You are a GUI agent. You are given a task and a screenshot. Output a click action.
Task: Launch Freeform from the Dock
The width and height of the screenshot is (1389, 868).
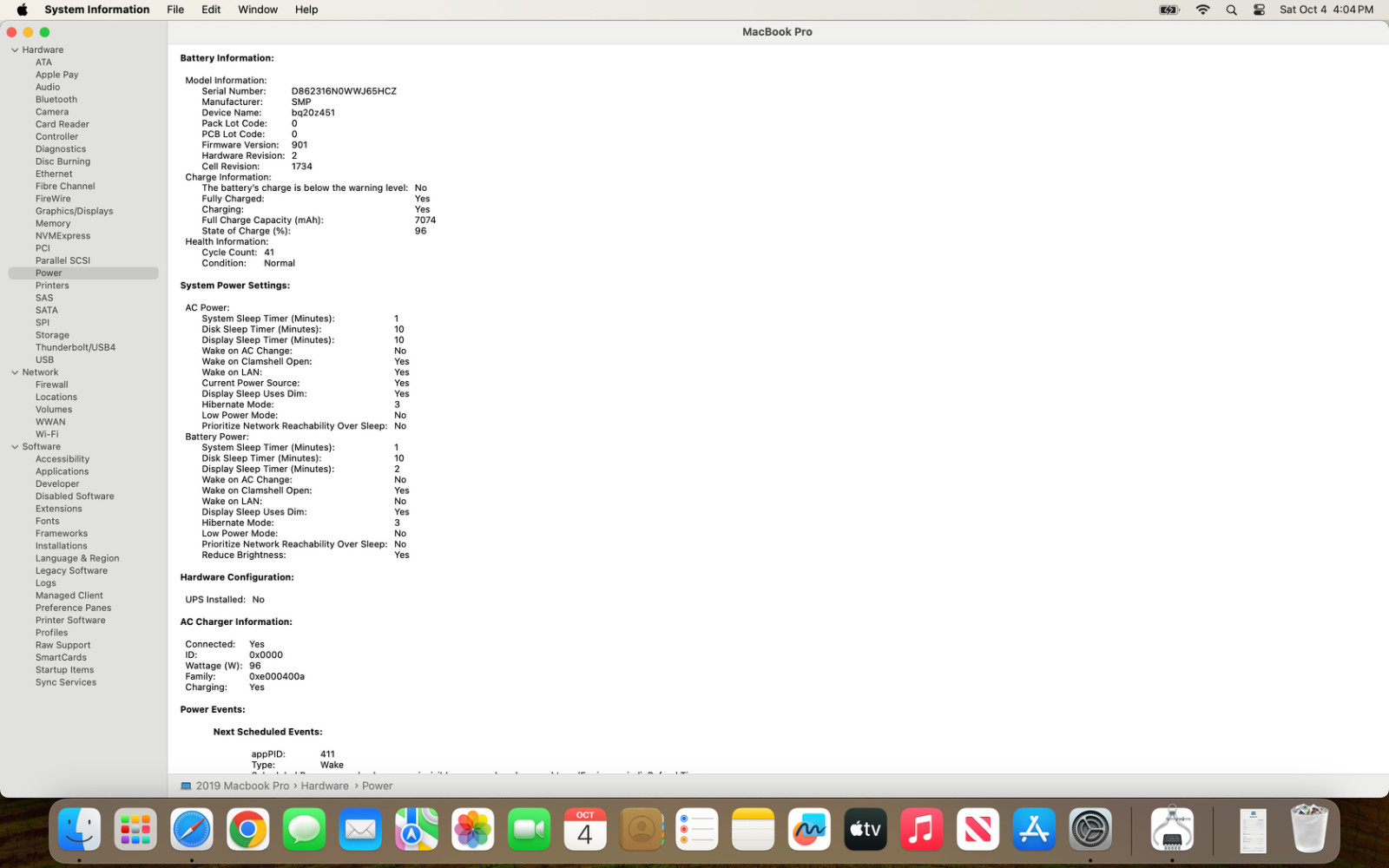(809, 829)
